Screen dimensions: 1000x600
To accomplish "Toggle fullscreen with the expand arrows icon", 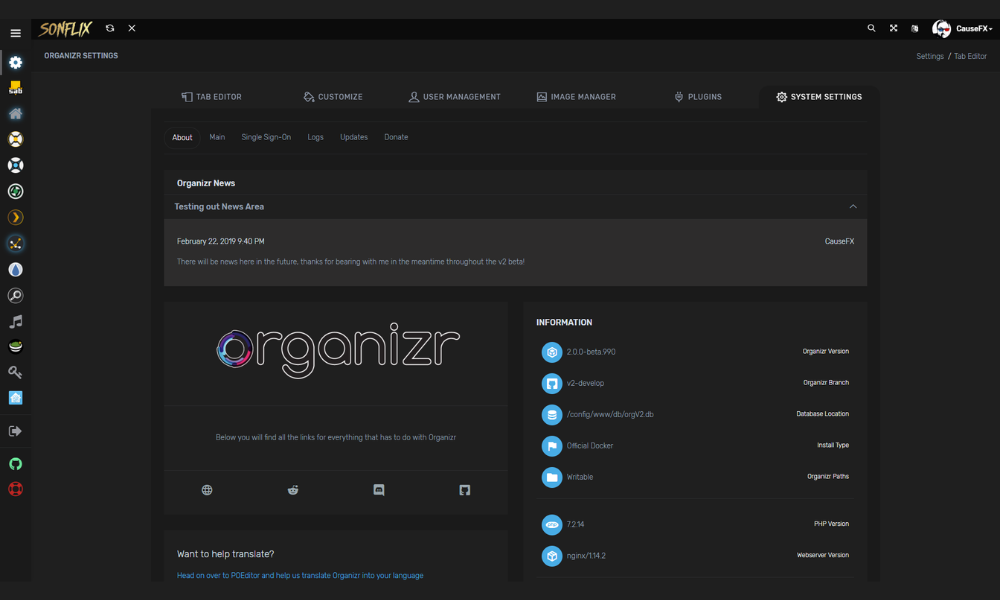I will 893,28.
